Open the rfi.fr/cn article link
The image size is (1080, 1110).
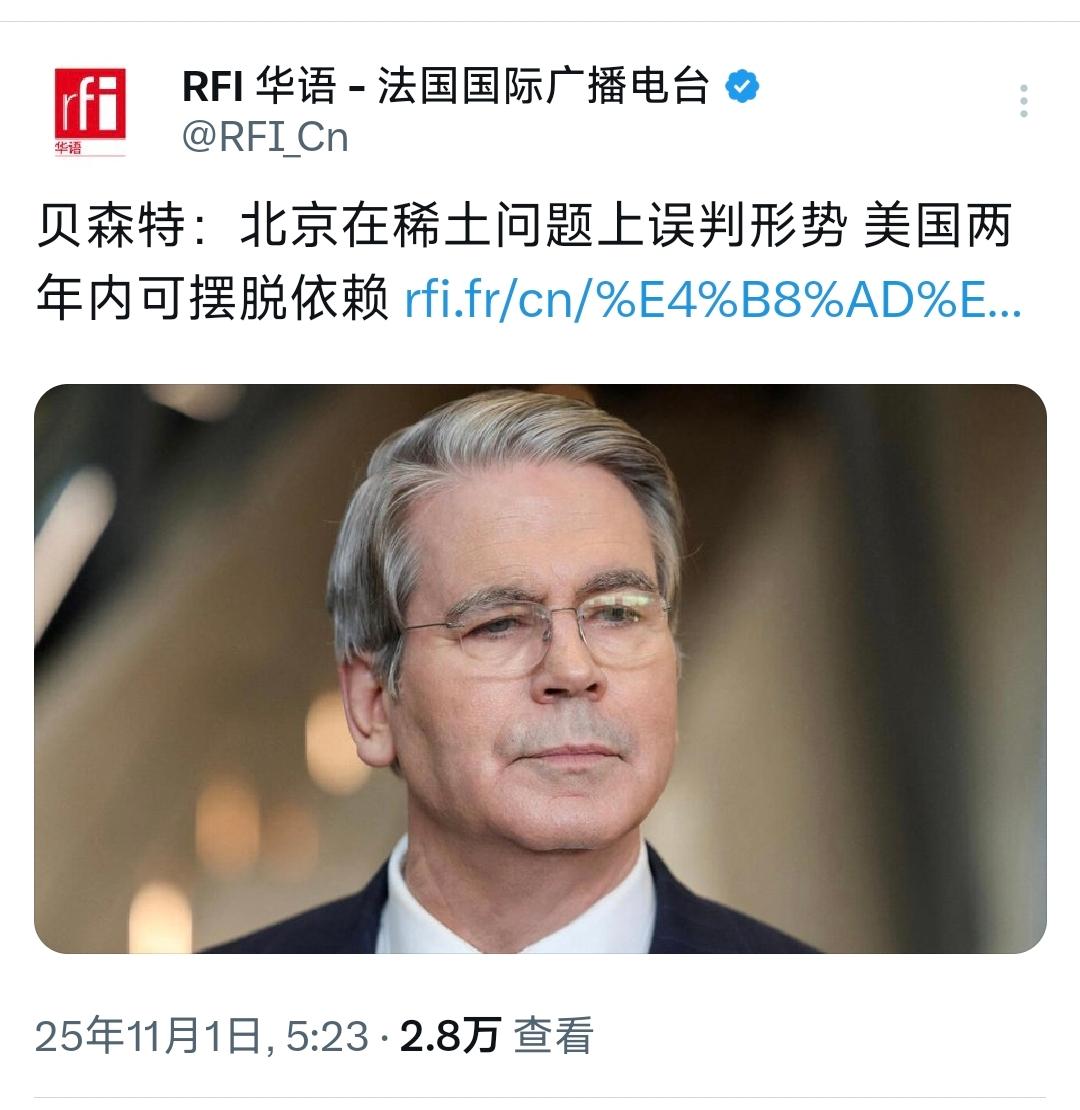[x=713, y=299]
